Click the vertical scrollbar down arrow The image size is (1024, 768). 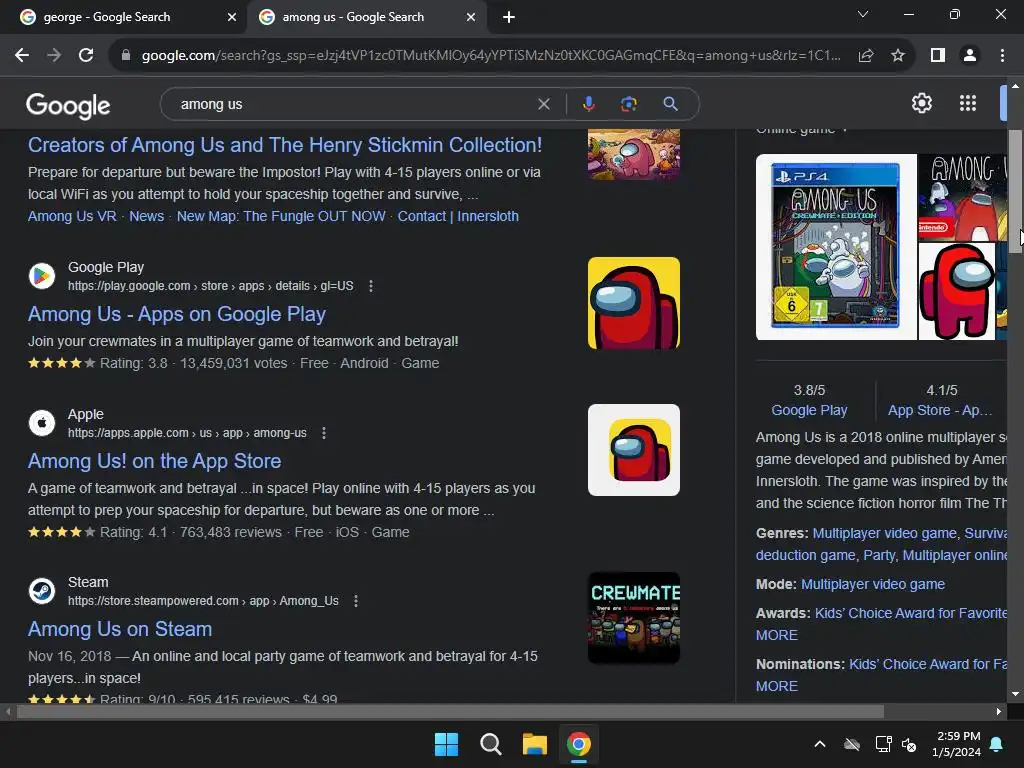(x=1015, y=694)
